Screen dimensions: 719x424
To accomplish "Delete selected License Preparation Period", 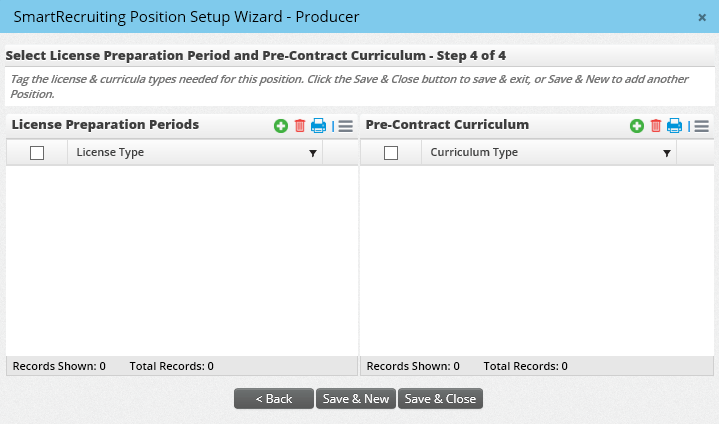I will pyautogui.click(x=300, y=126).
